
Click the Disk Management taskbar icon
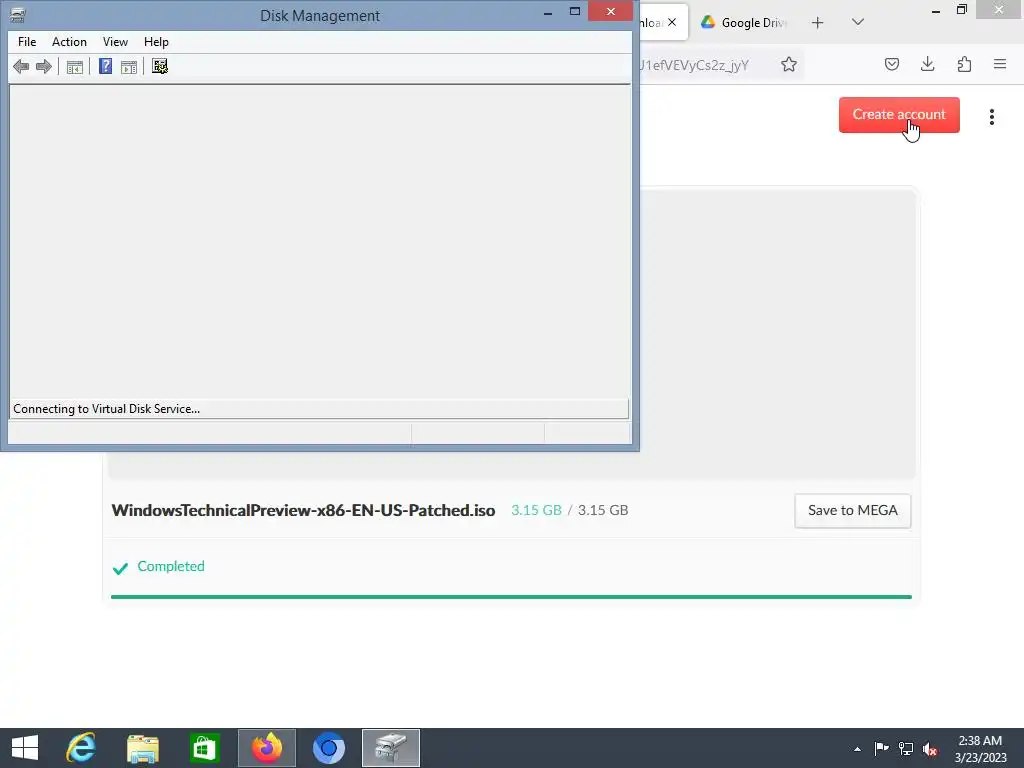tap(391, 748)
